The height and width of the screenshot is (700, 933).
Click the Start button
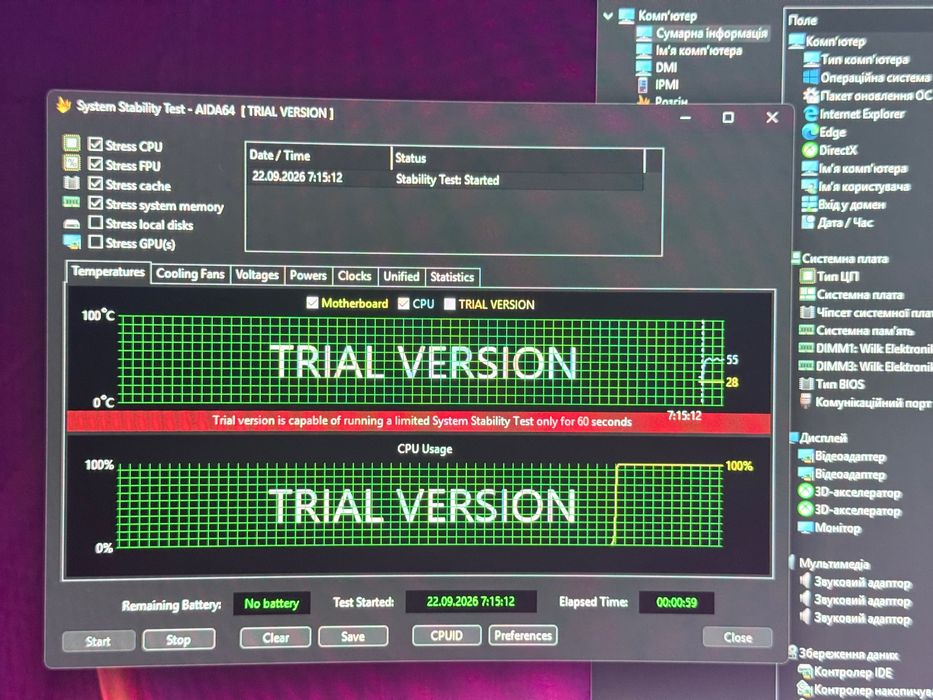[98, 641]
